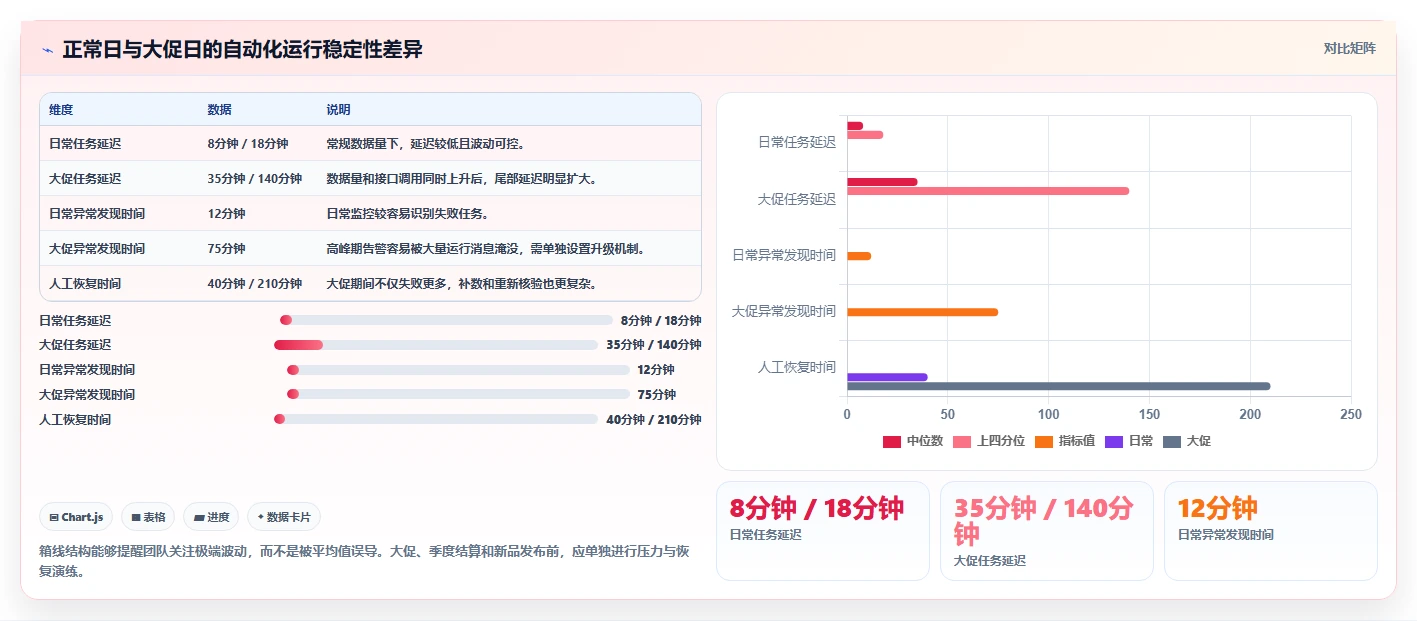
Task: Click the 大促任务延迟 progress bar
Action: coord(436,345)
